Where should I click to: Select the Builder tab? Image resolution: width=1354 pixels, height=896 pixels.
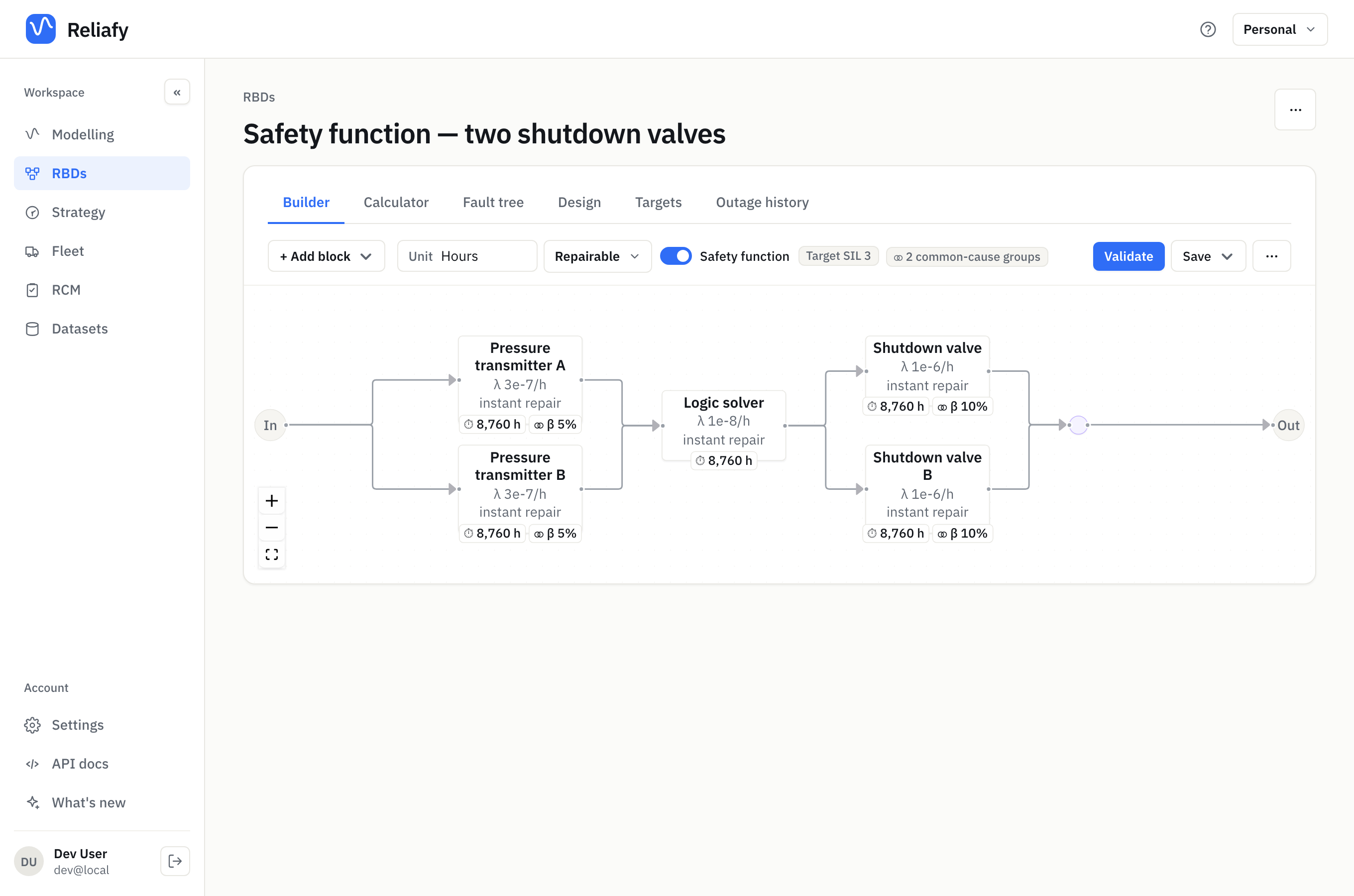pos(306,202)
